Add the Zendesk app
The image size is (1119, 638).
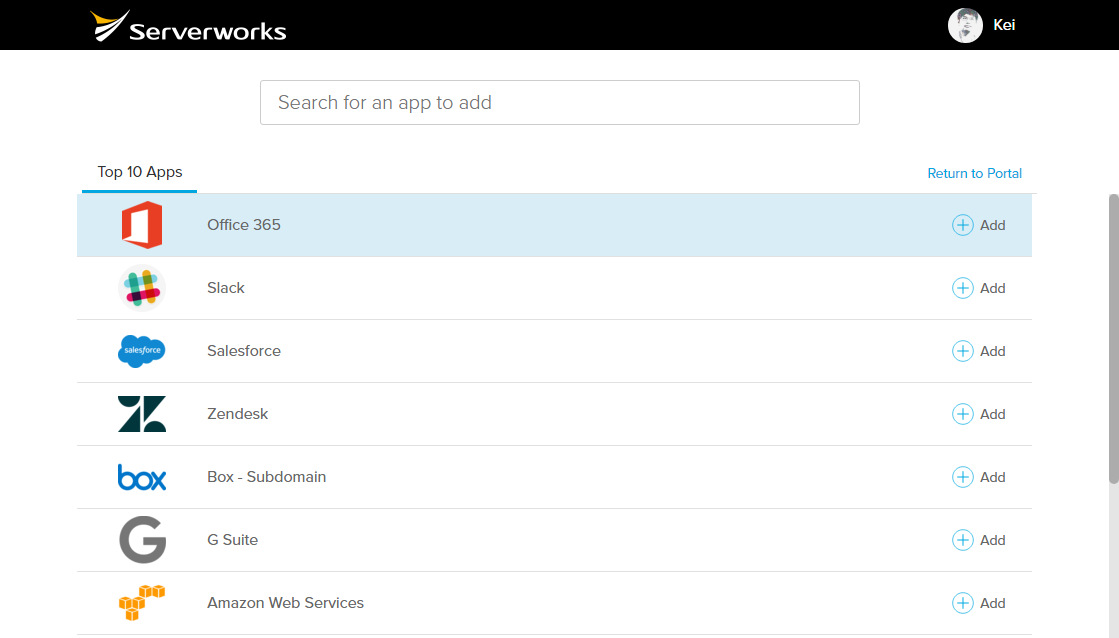pyautogui.click(x=978, y=414)
